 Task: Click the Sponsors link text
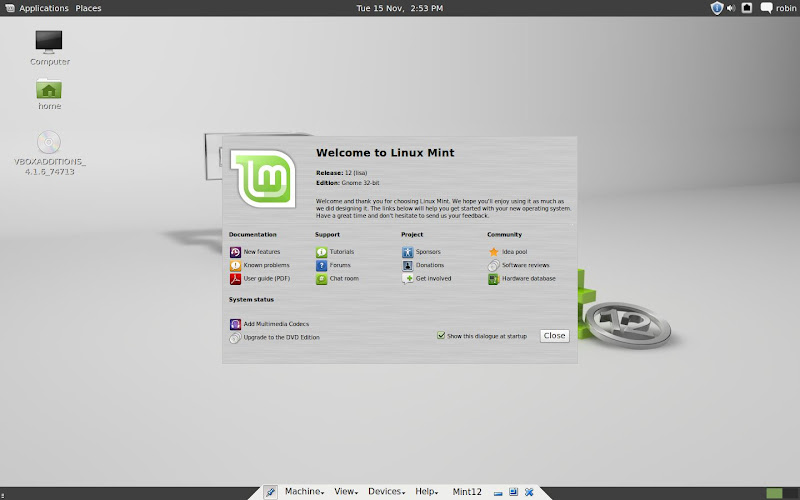click(428, 252)
